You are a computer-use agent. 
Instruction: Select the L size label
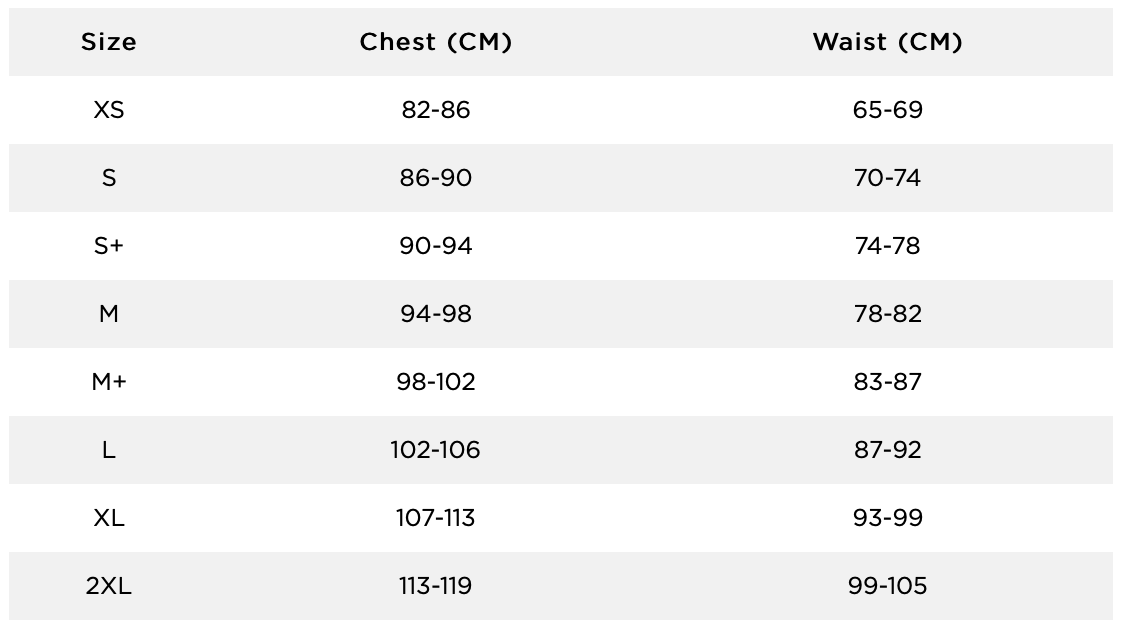108,450
